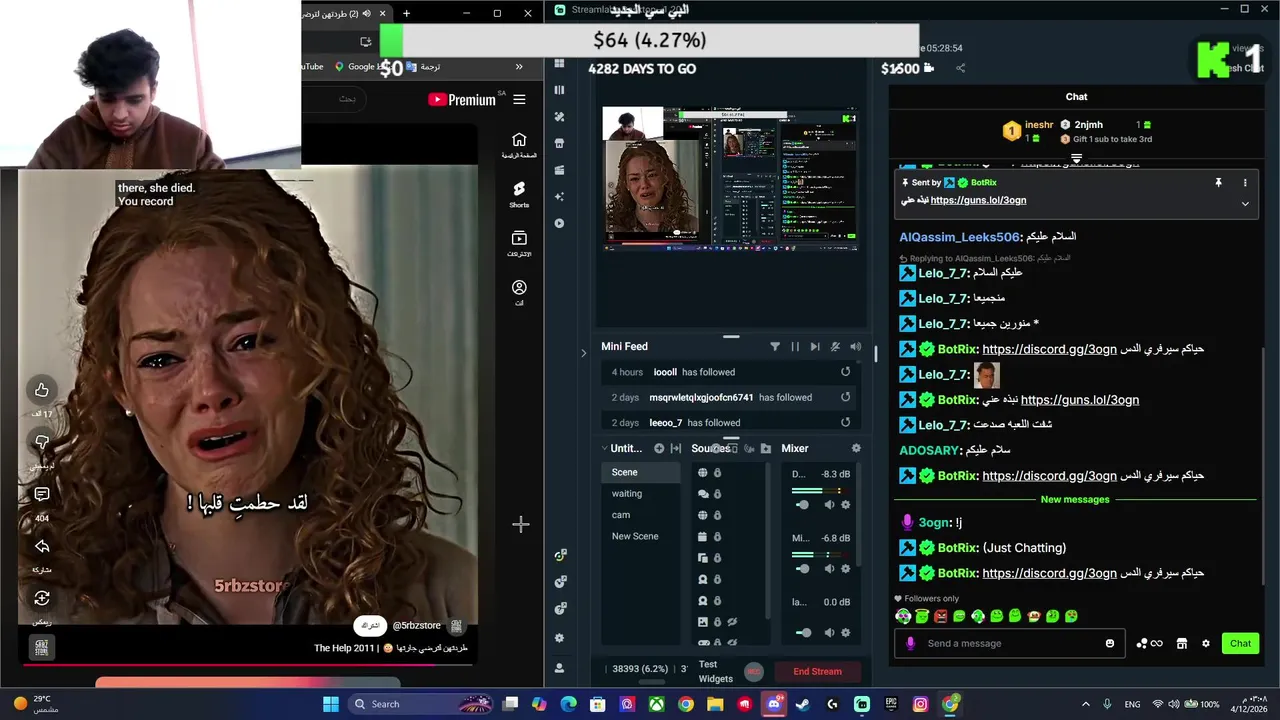Open the guns.lol/3ogn link in the pinned message
Screen dimensions: 1280x720
tap(978, 200)
